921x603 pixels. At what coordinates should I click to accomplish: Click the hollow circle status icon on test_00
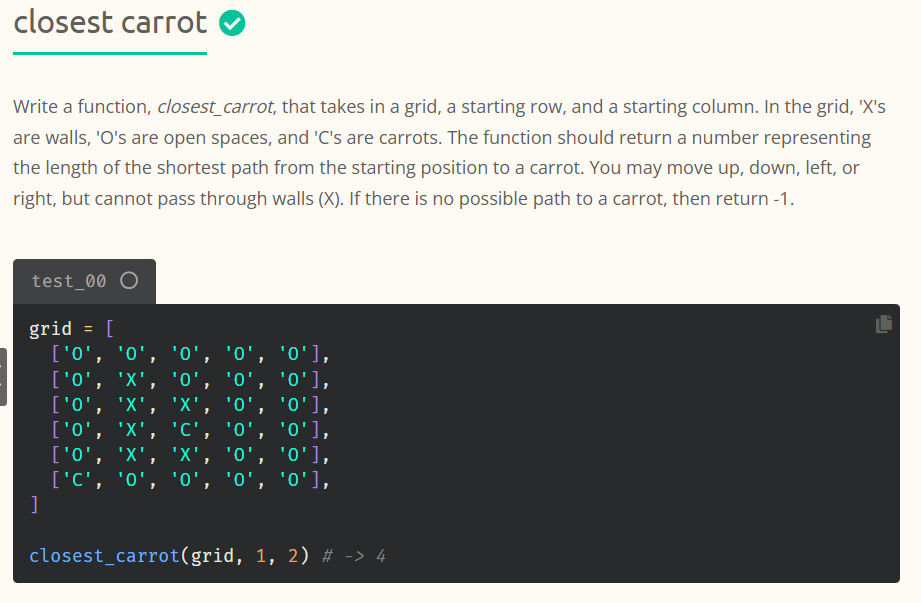tap(128, 281)
